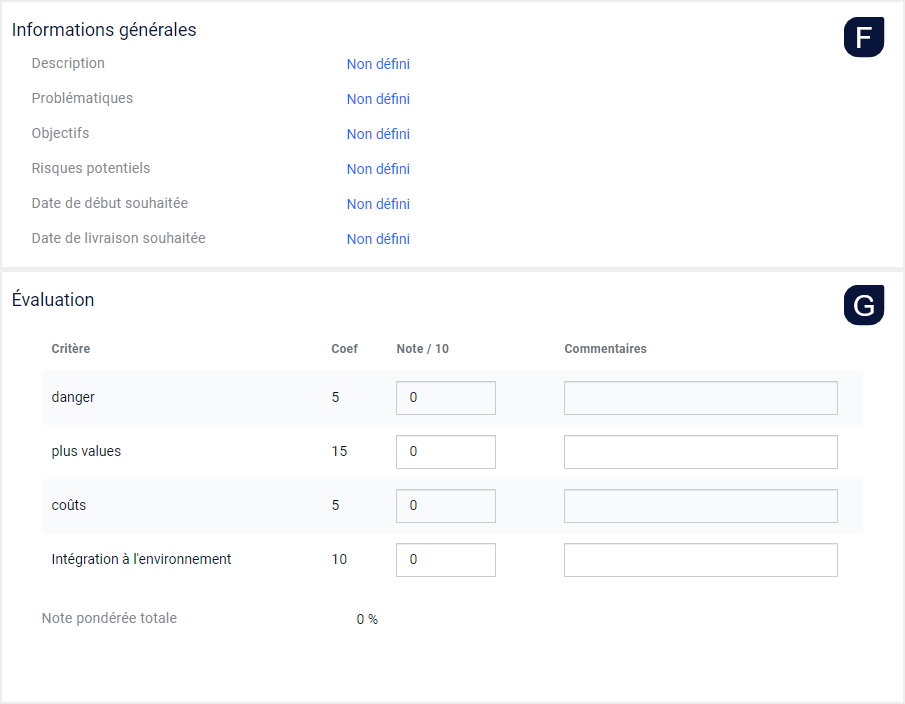Set Date de début souhaitée value
Viewport: 905px width, 704px height.
pyautogui.click(x=378, y=204)
